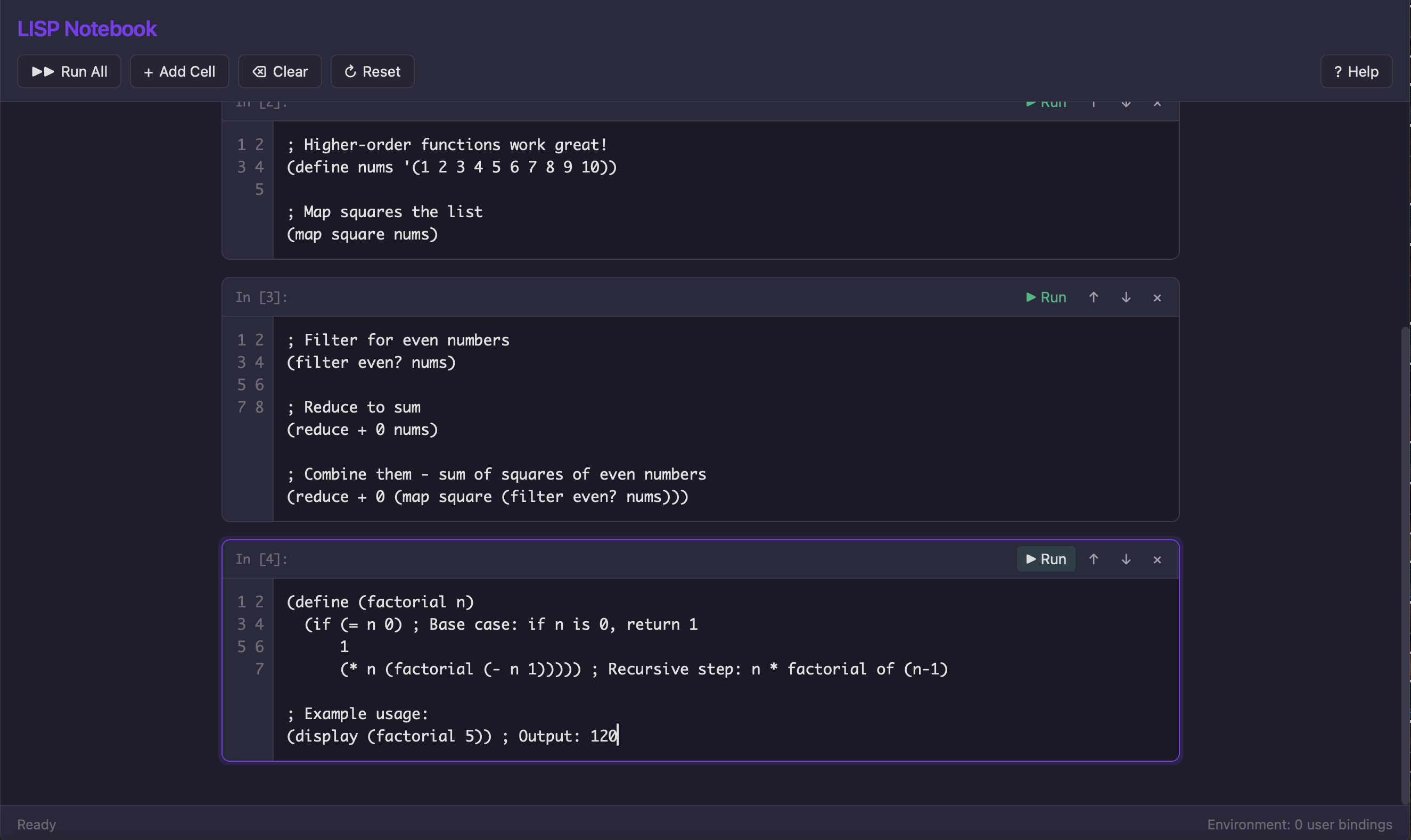Reset the environment

click(x=372, y=71)
